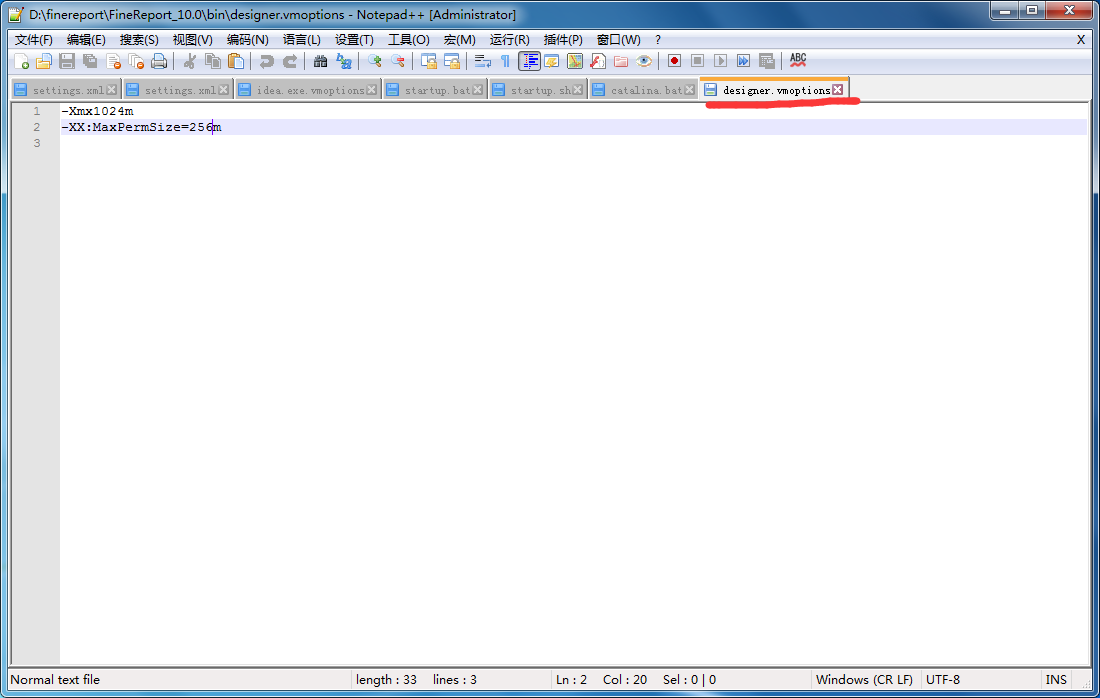Image resolution: width=1100 pixels, height=698 pixels.
Task: Toggle word wrap in the toolbar
Action: pos(482,62)
